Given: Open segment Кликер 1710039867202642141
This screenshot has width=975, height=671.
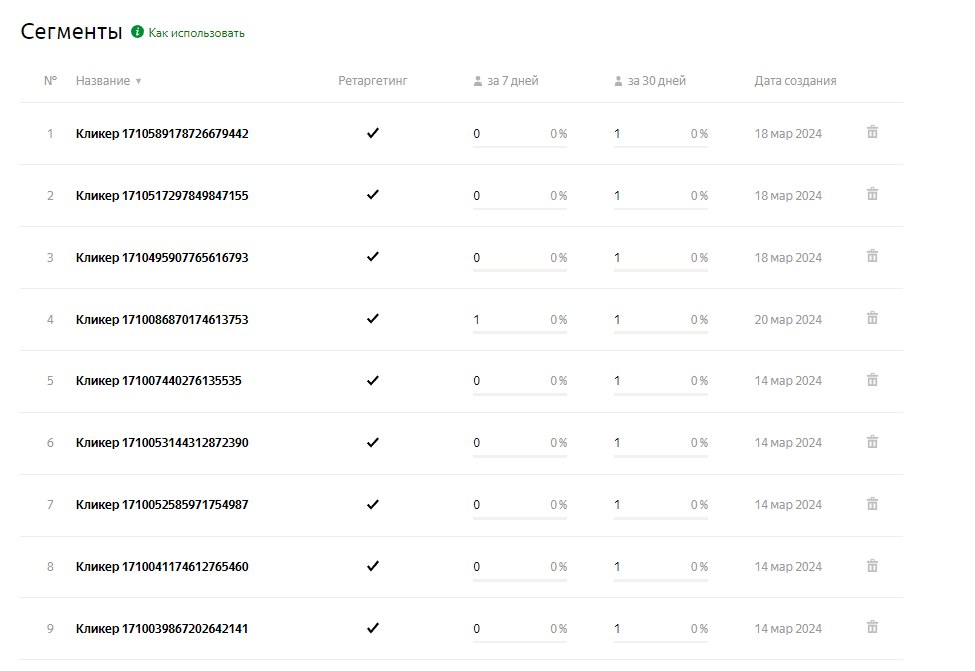Looking at the screenshot, I should [x=162, y=629].
